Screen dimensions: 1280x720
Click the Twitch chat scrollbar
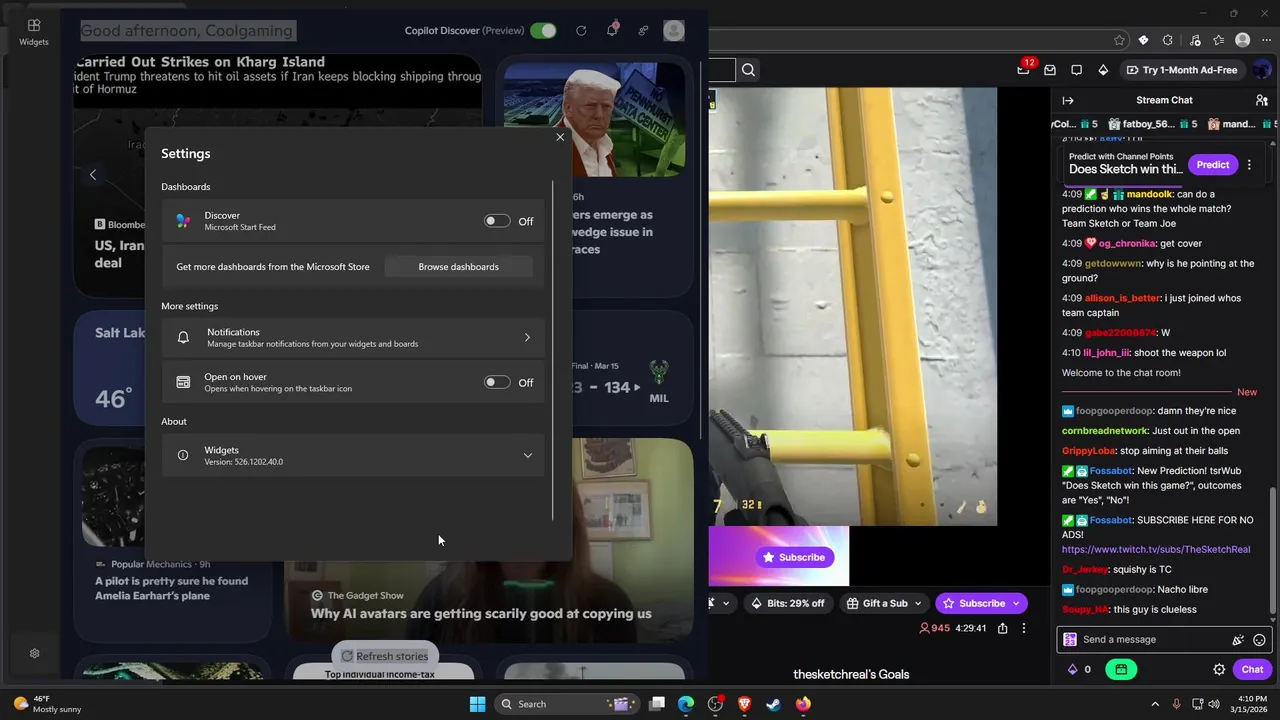(x=1273, y=550)
